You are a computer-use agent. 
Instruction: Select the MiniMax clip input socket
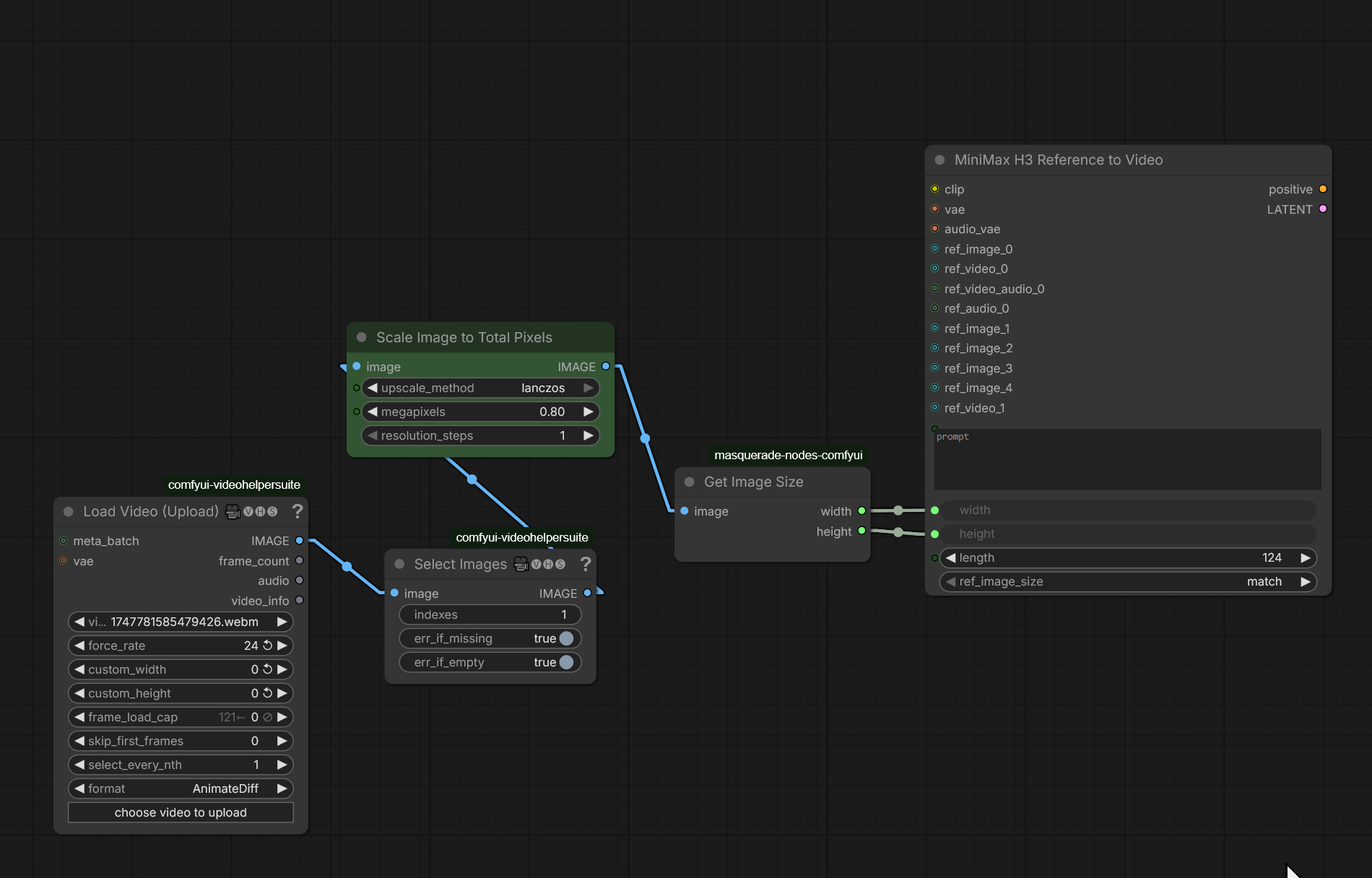[x=935, y=189]
